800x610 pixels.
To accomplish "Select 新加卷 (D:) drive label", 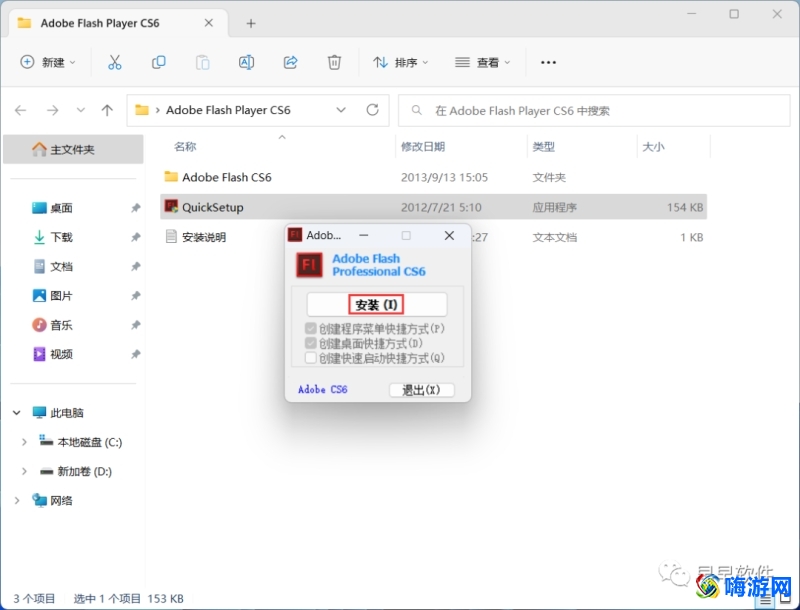I will click(84, 471).
